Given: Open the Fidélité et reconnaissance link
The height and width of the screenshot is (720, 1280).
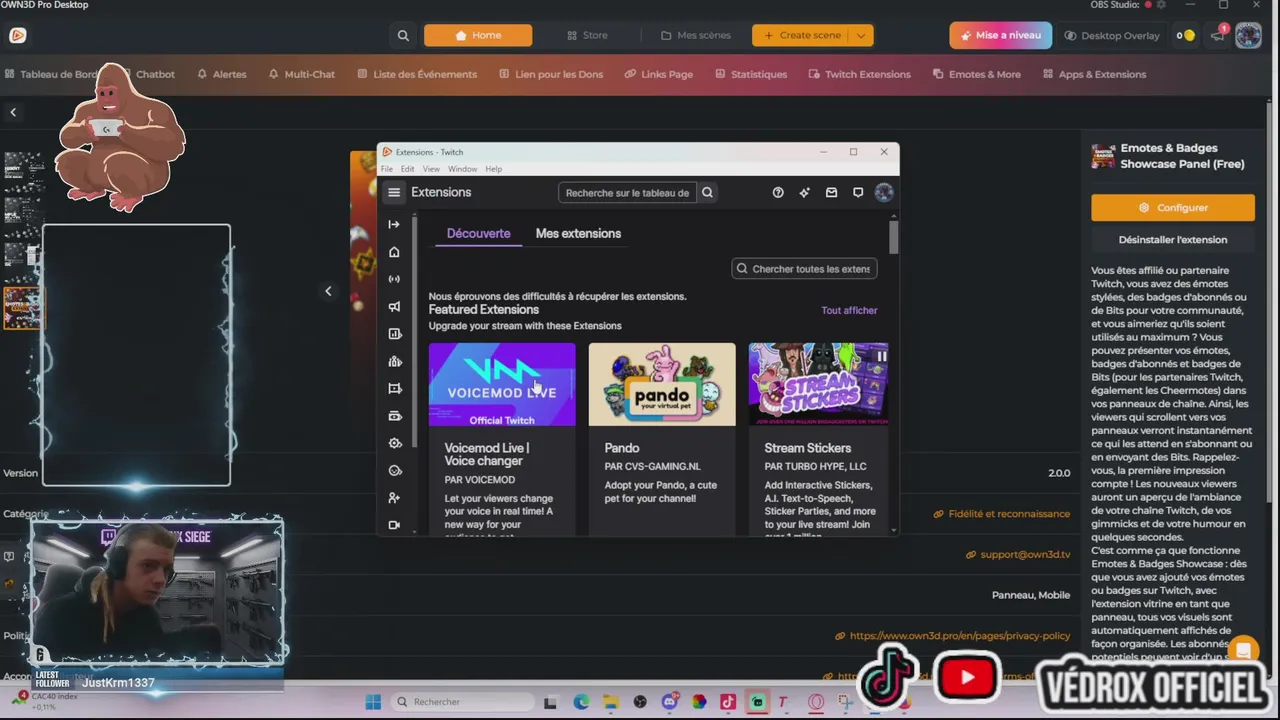Looking at the screenshot, I should (x=1001, y=514).
